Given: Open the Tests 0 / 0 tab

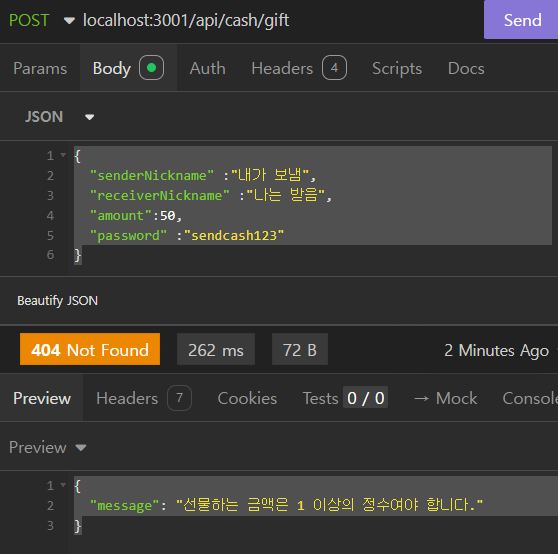Looking at the screenshot, I should [345, 398].
